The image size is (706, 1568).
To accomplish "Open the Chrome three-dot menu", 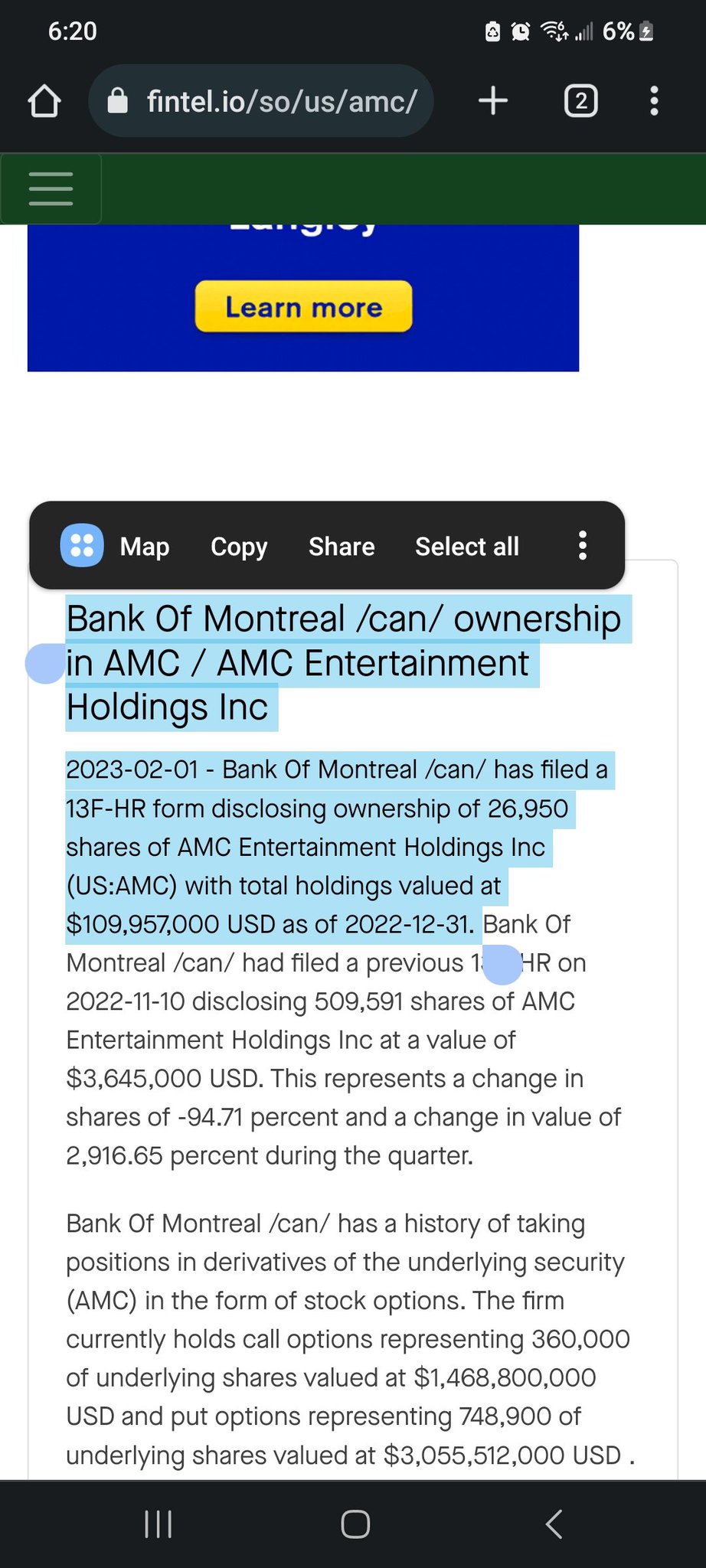I will tap(653, 101).
